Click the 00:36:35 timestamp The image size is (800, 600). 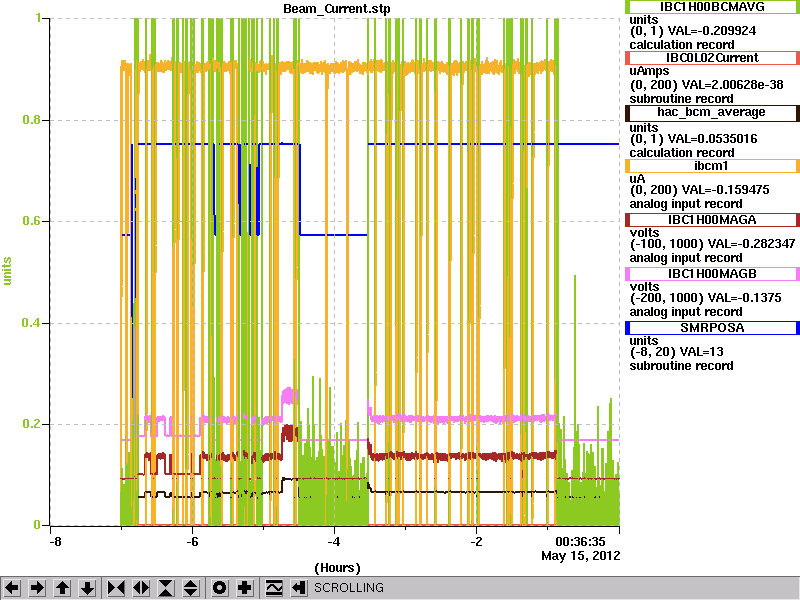click(x=581, y=541)
